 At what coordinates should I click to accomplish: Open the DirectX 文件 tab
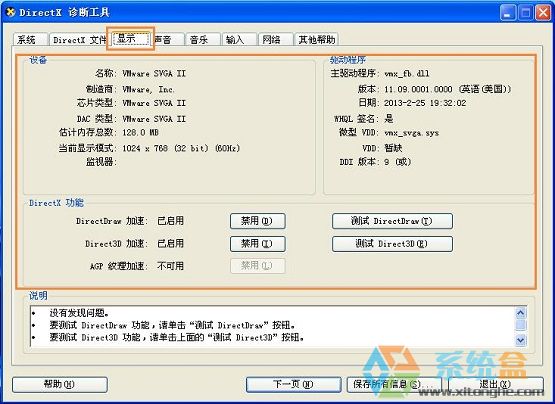point(79,40)
